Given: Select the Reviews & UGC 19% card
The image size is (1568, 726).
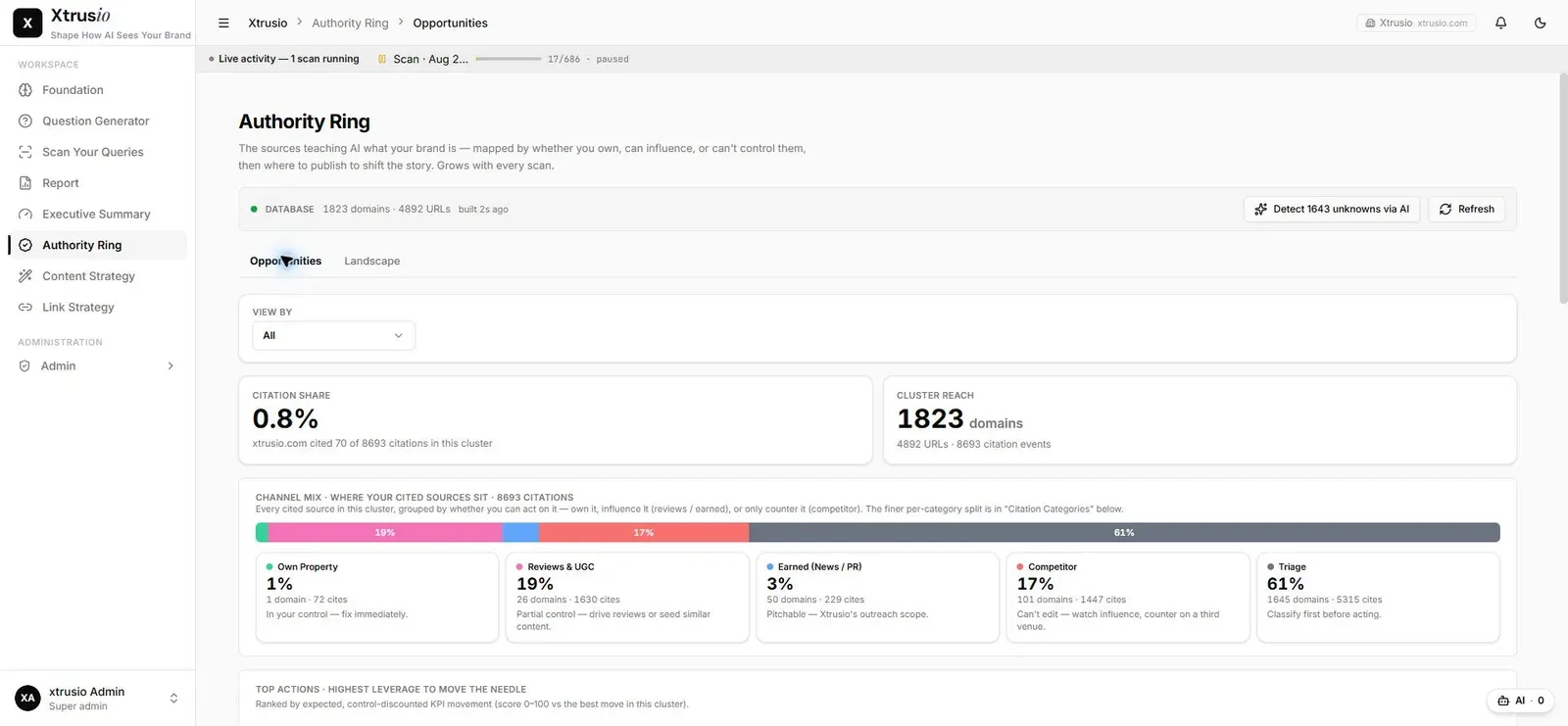Looking at the screenshot, I should tap(627, 598).
